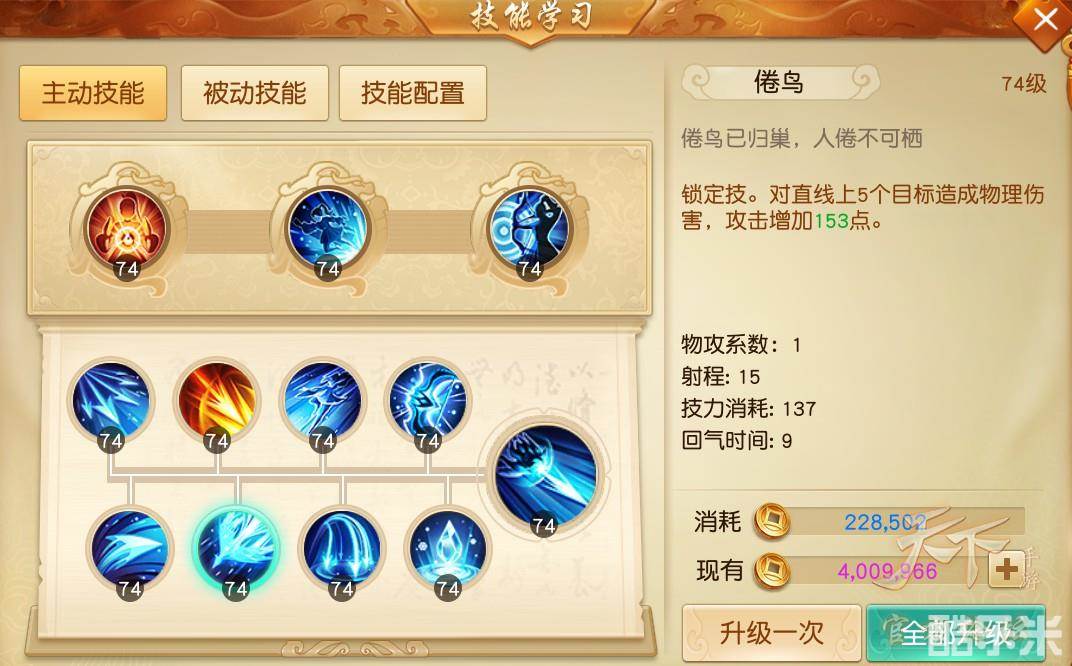The image size is (1072, 666).
Task: Pick the blue sweeping wind slash skill
Action: [130, 548]
